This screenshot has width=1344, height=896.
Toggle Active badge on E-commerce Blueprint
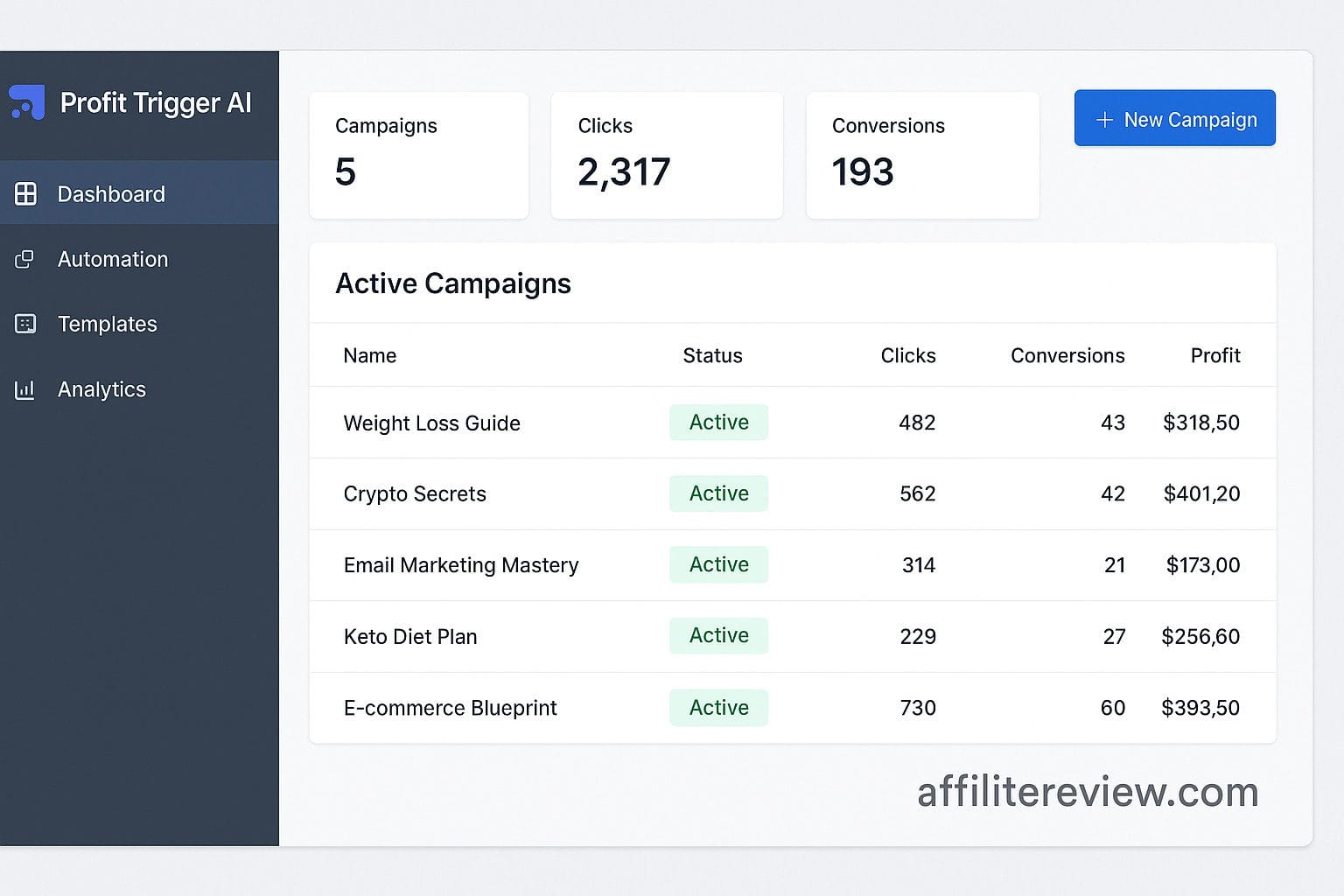point(718,708)
